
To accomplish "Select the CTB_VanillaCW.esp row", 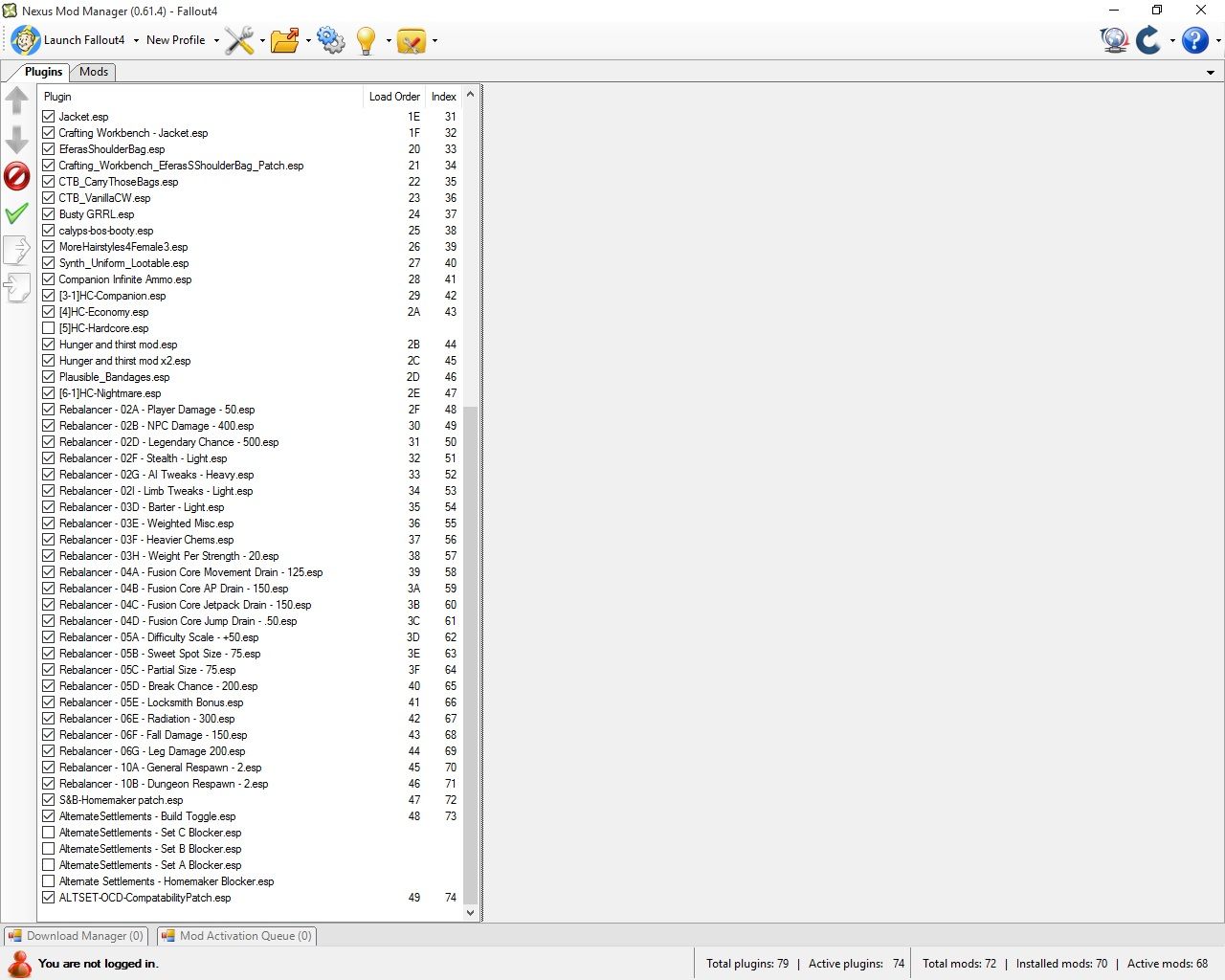I will point(250,198).
